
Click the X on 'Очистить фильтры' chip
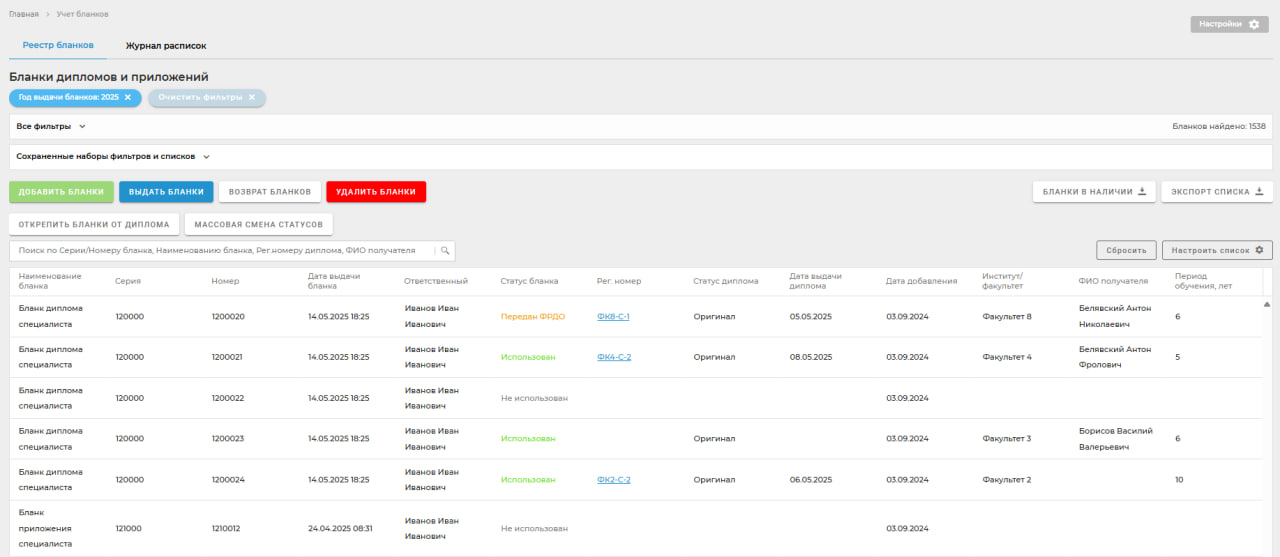point(252,98)
